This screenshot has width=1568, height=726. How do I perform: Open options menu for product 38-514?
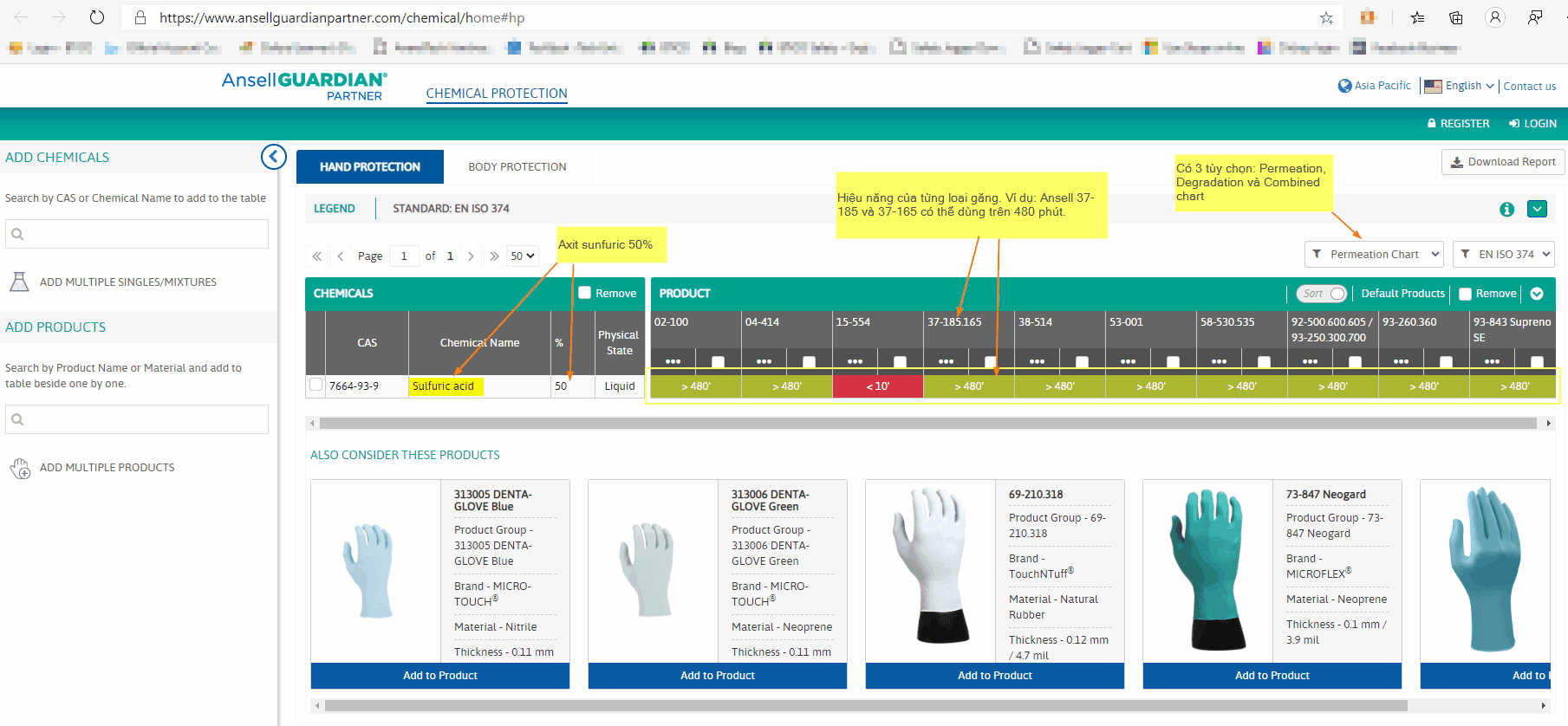[x=1037, y=360]
